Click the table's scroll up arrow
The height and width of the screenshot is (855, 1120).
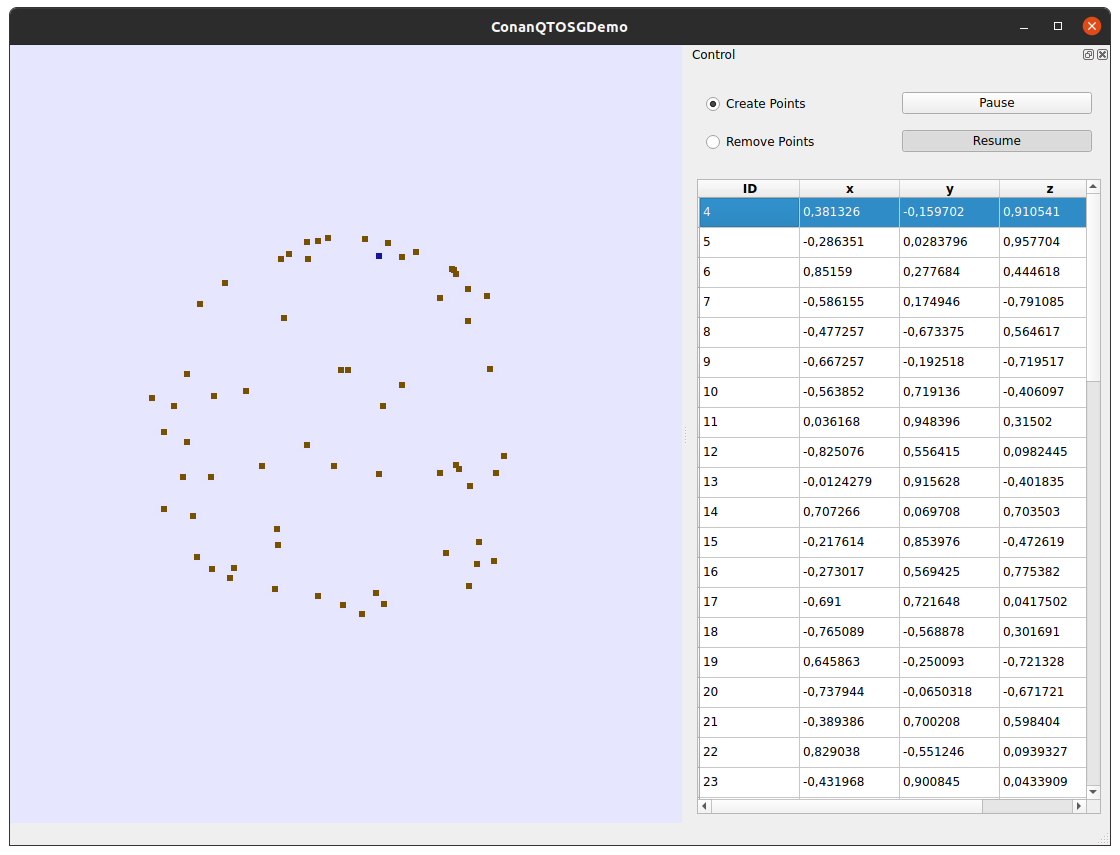pyautogui.click(x=1093, y=186)
